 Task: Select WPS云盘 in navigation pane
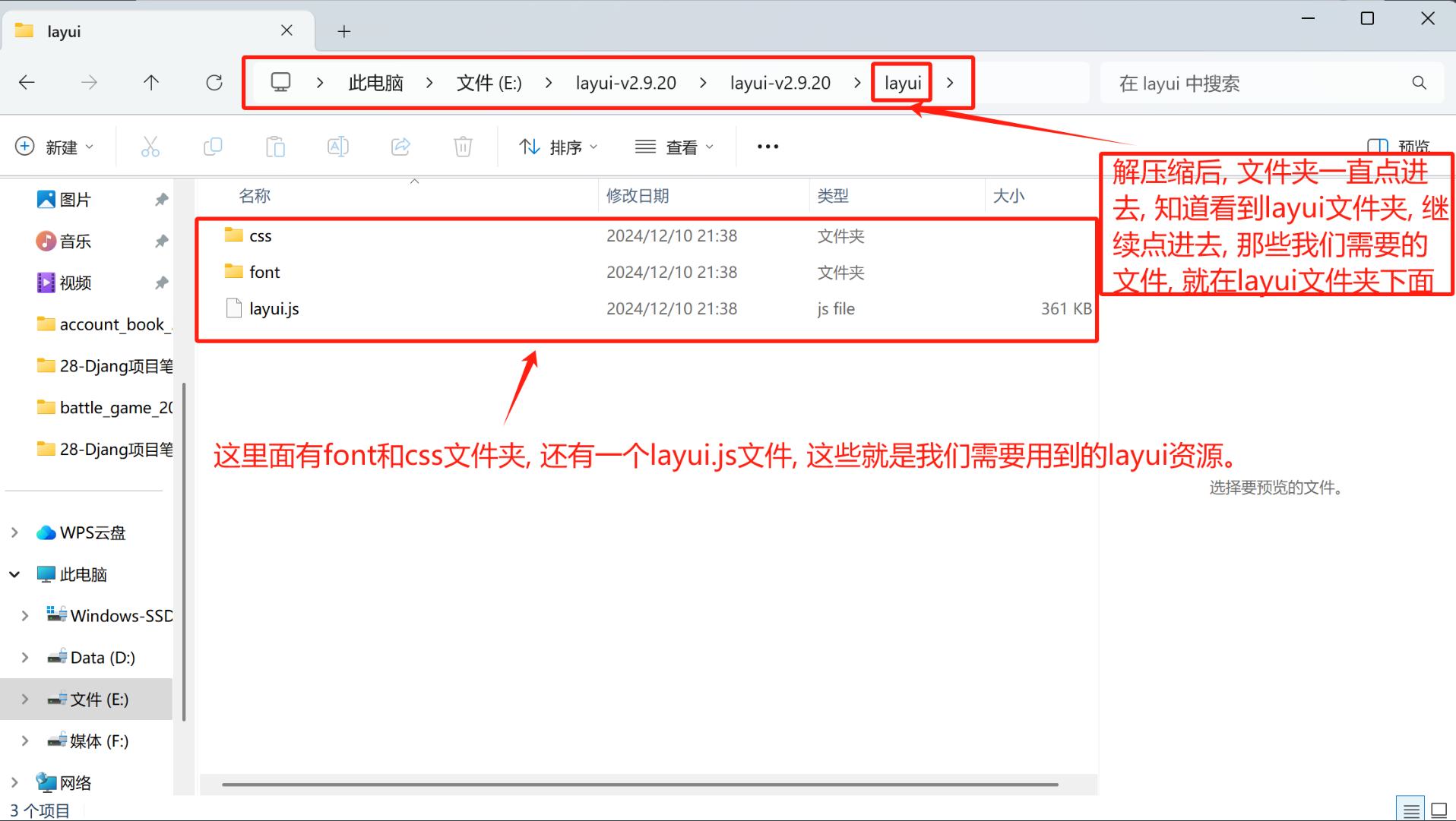[x=81, y=533]
